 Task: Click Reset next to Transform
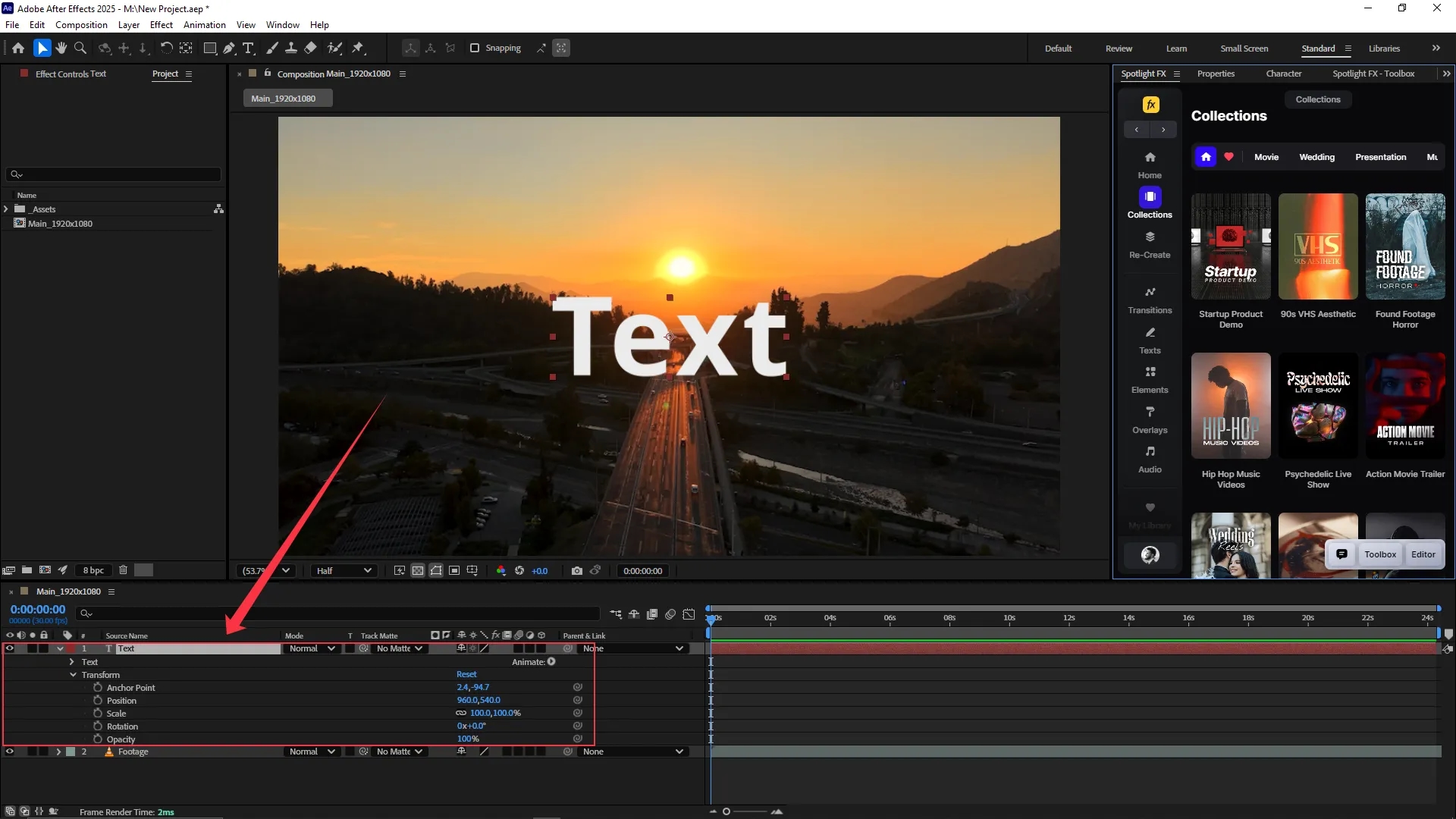pos(466,674)
